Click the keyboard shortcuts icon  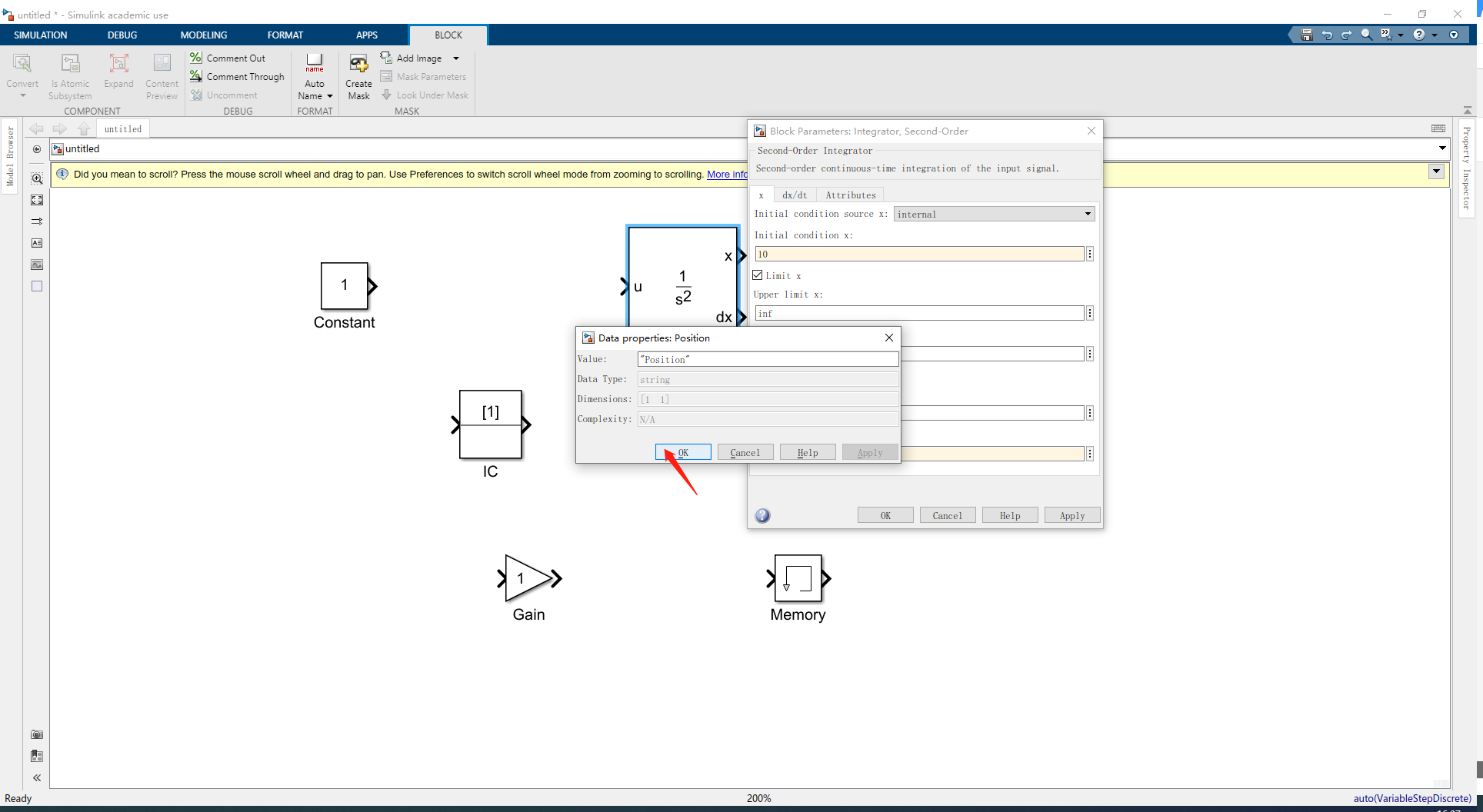[x=1438, y=128]
